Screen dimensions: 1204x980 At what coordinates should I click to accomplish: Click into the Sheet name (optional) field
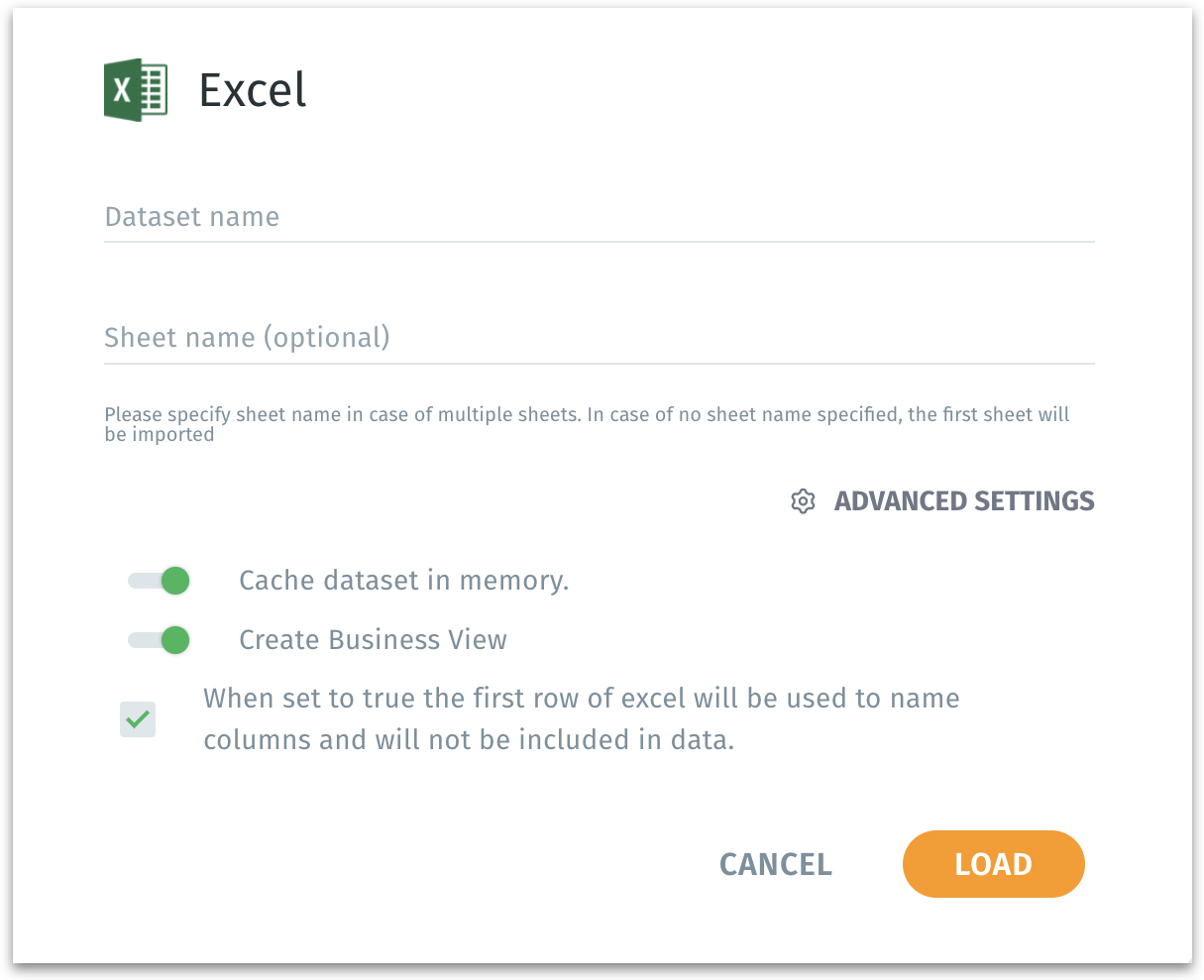(599, 339)
